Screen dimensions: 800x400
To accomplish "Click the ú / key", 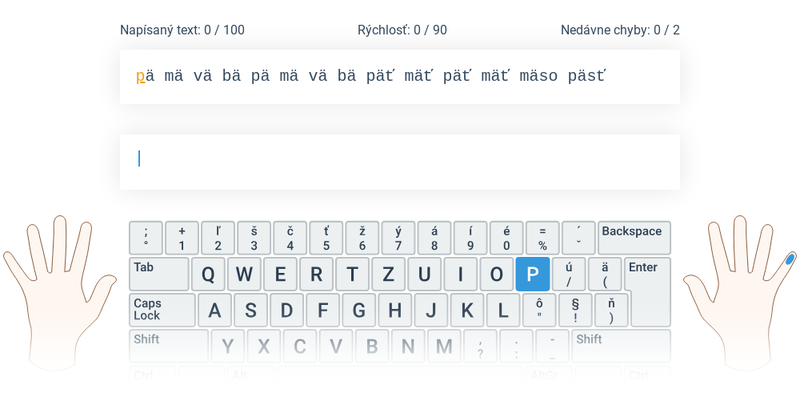I will [569, 274].
